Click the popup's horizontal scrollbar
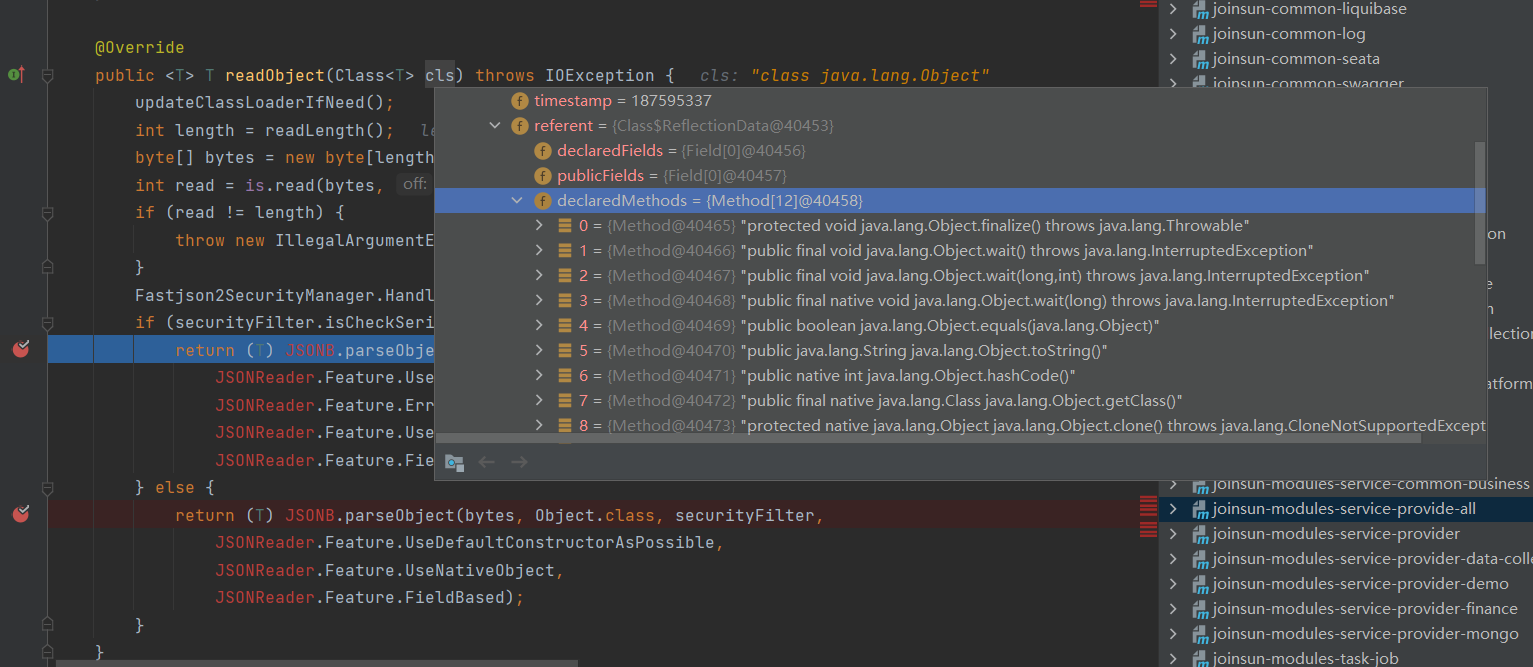The image size is (1533, 667). [x=928, y=438]
